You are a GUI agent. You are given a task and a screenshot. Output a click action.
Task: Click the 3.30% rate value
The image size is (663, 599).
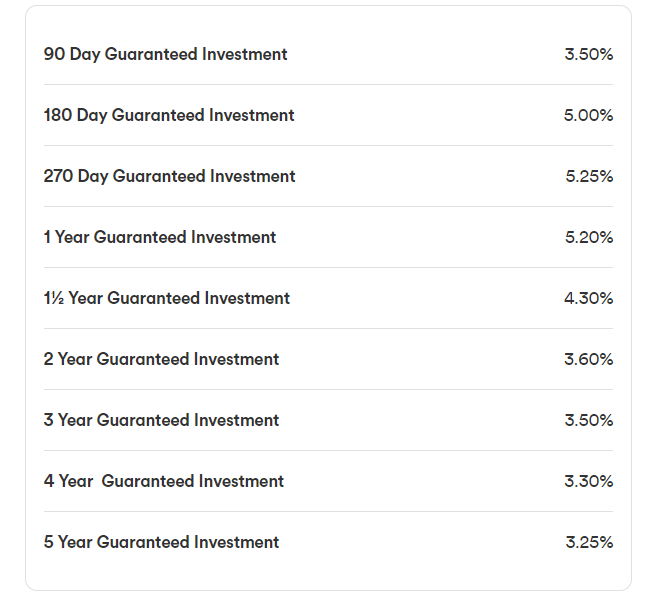tap(589, 481)
